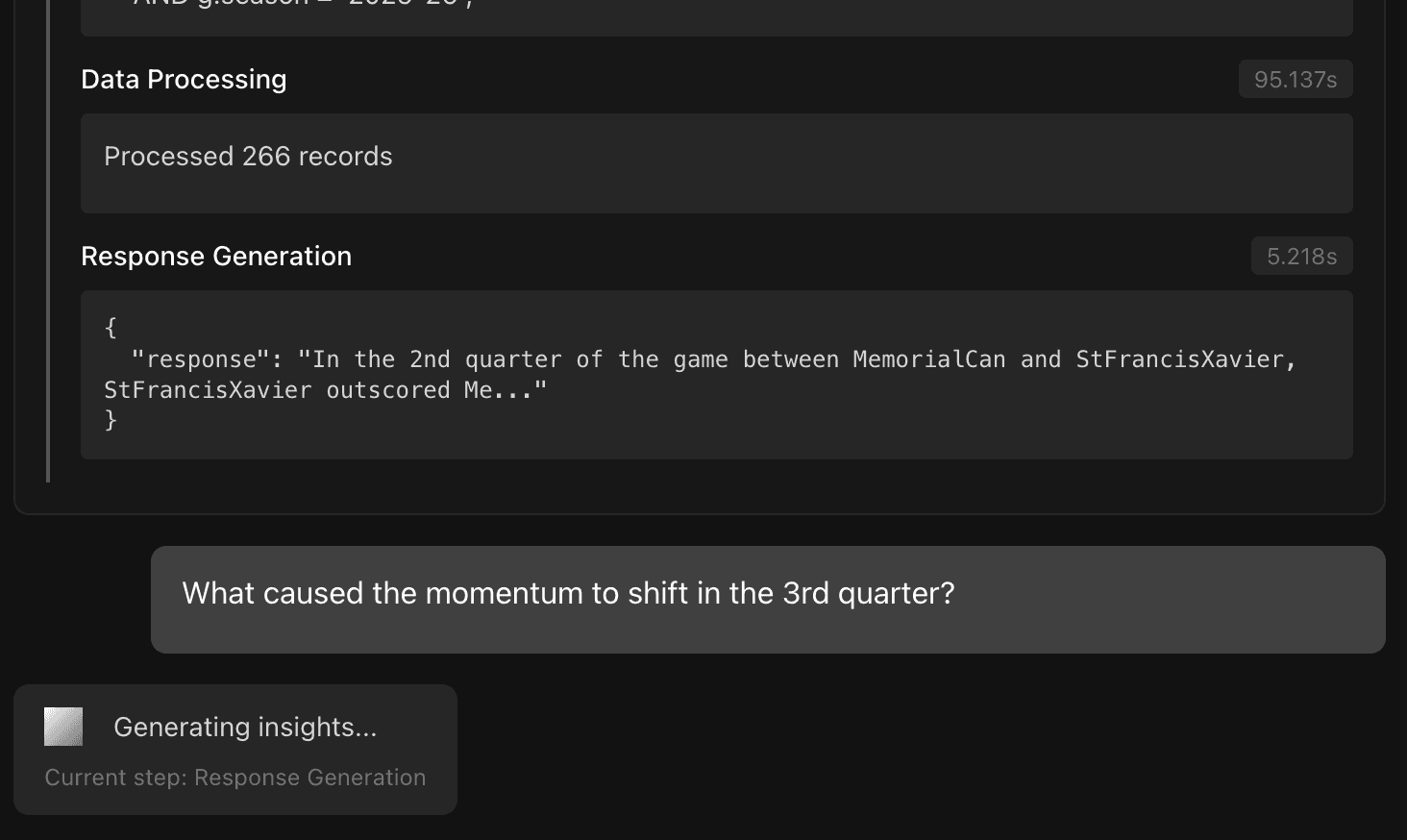Click the Generating insights... status text

tap(245, 727)
